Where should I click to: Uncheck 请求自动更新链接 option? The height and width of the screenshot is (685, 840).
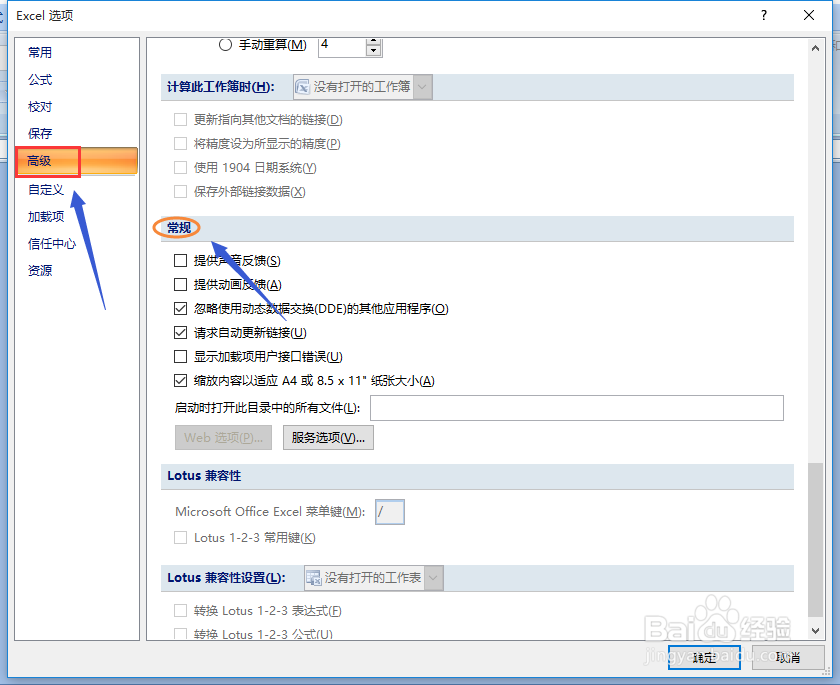[181, 333]
